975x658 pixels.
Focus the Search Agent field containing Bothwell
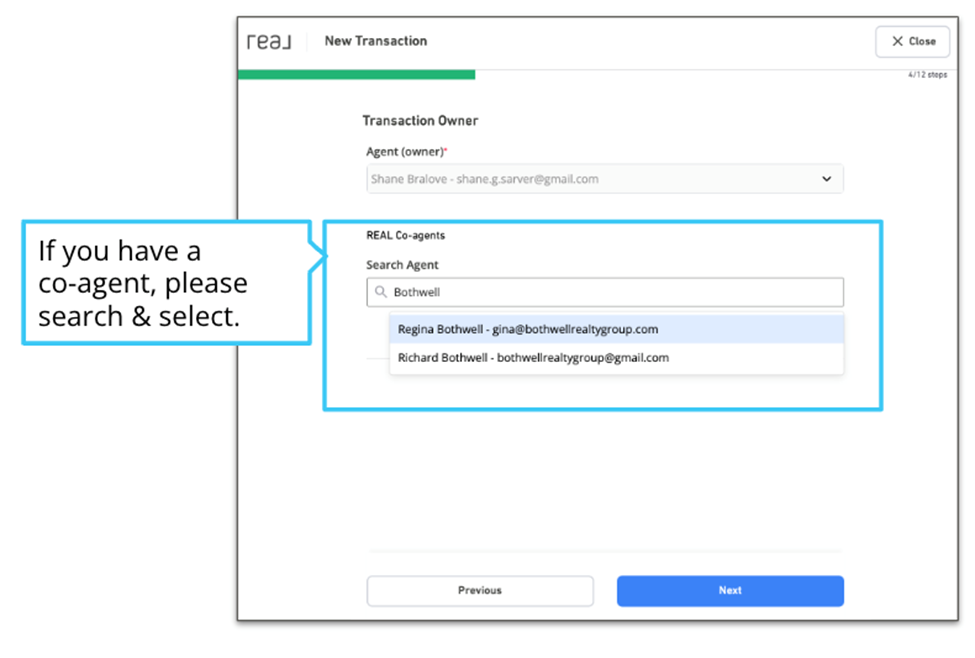[604, 292]
